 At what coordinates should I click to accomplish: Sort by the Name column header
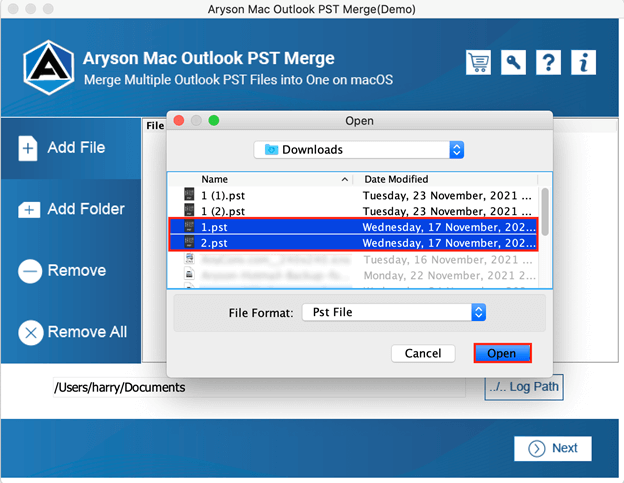tap(214, 179)
